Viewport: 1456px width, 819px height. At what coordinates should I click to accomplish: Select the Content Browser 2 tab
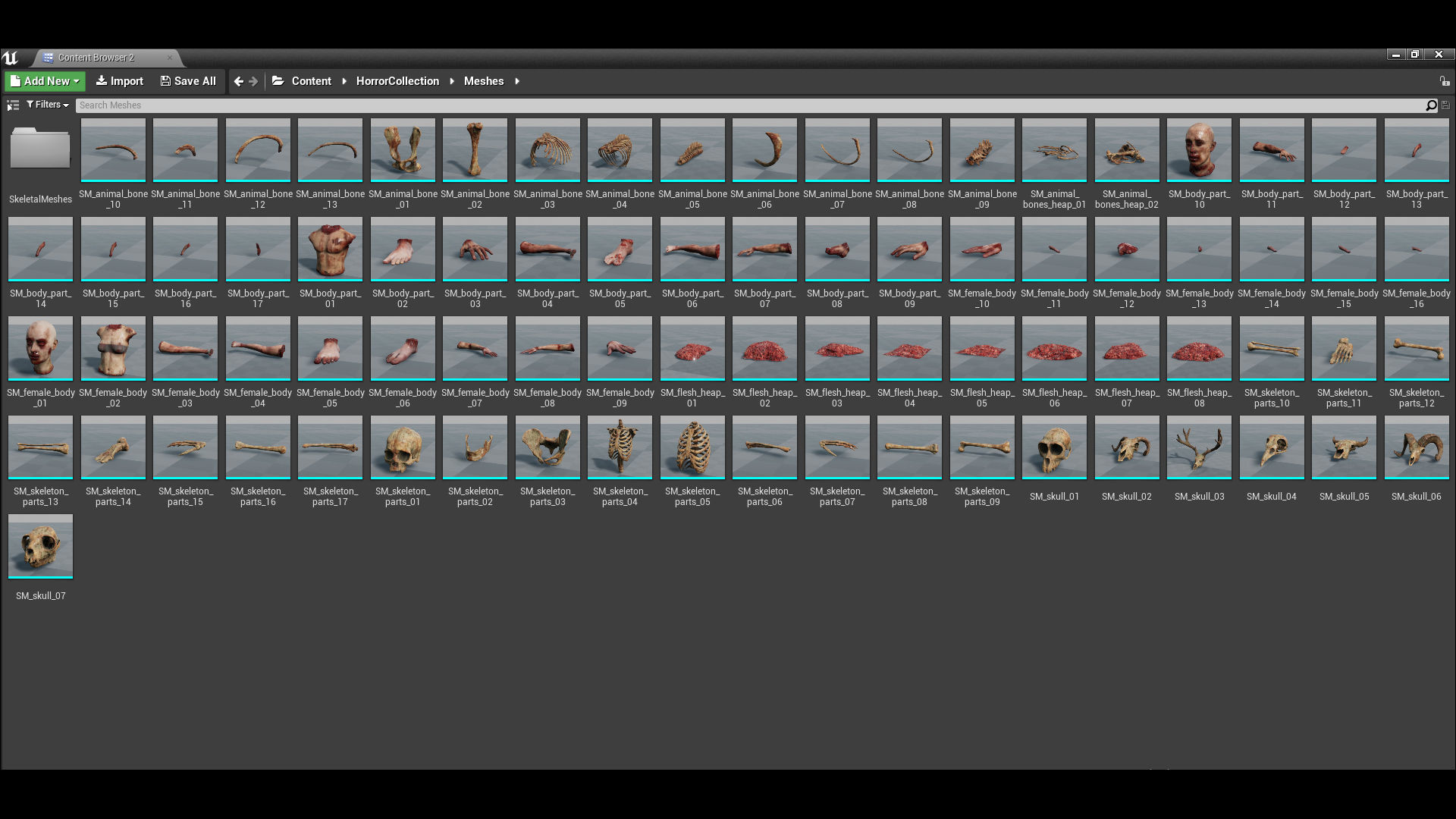[x=95, y=58]
